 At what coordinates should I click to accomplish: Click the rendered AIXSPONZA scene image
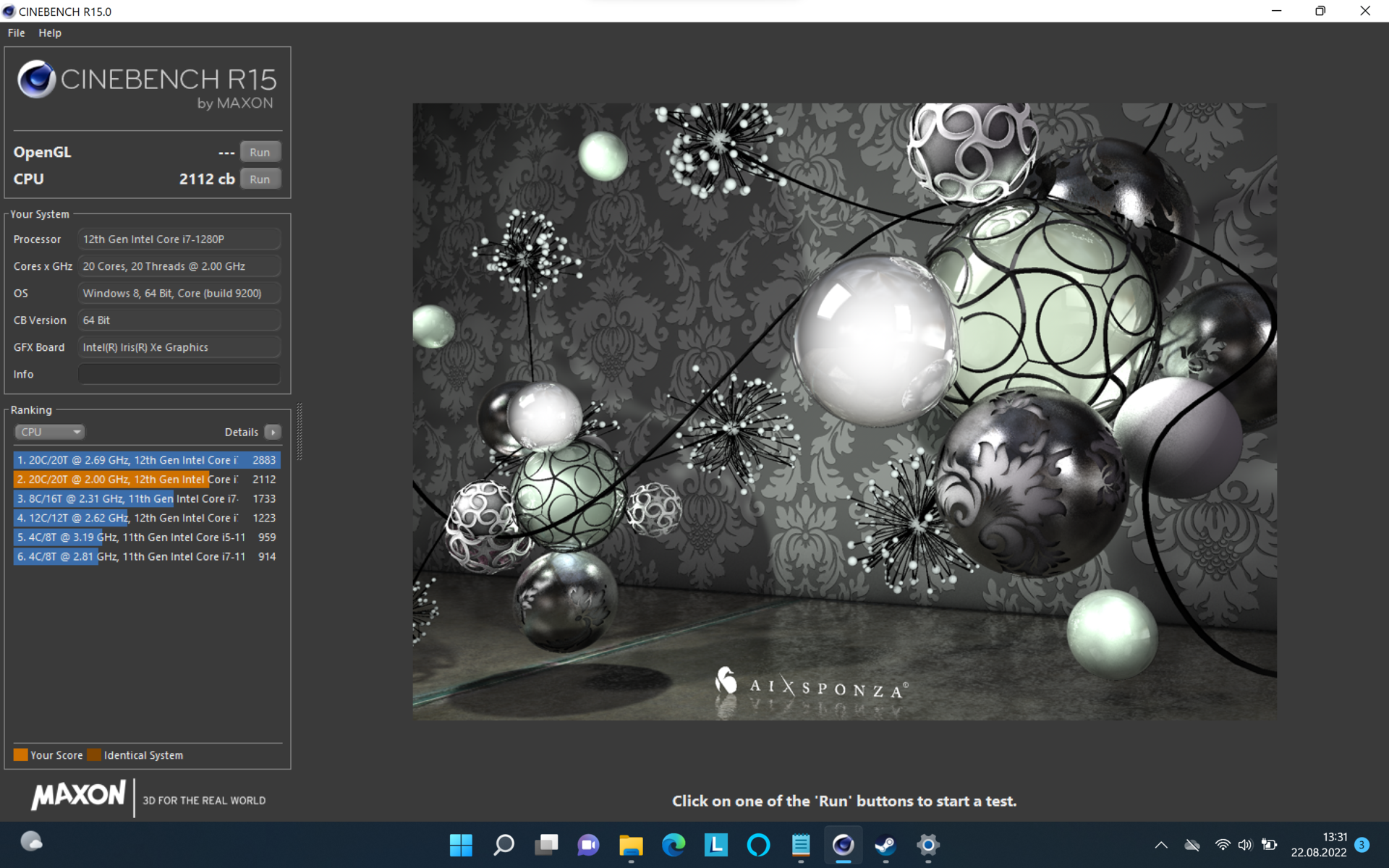point(844,411)
